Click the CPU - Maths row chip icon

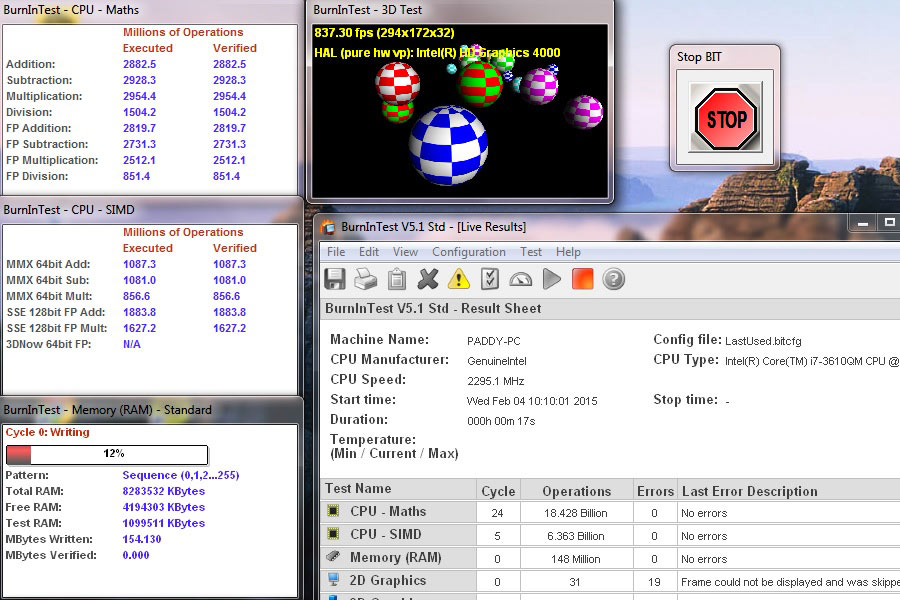(333, 510)
